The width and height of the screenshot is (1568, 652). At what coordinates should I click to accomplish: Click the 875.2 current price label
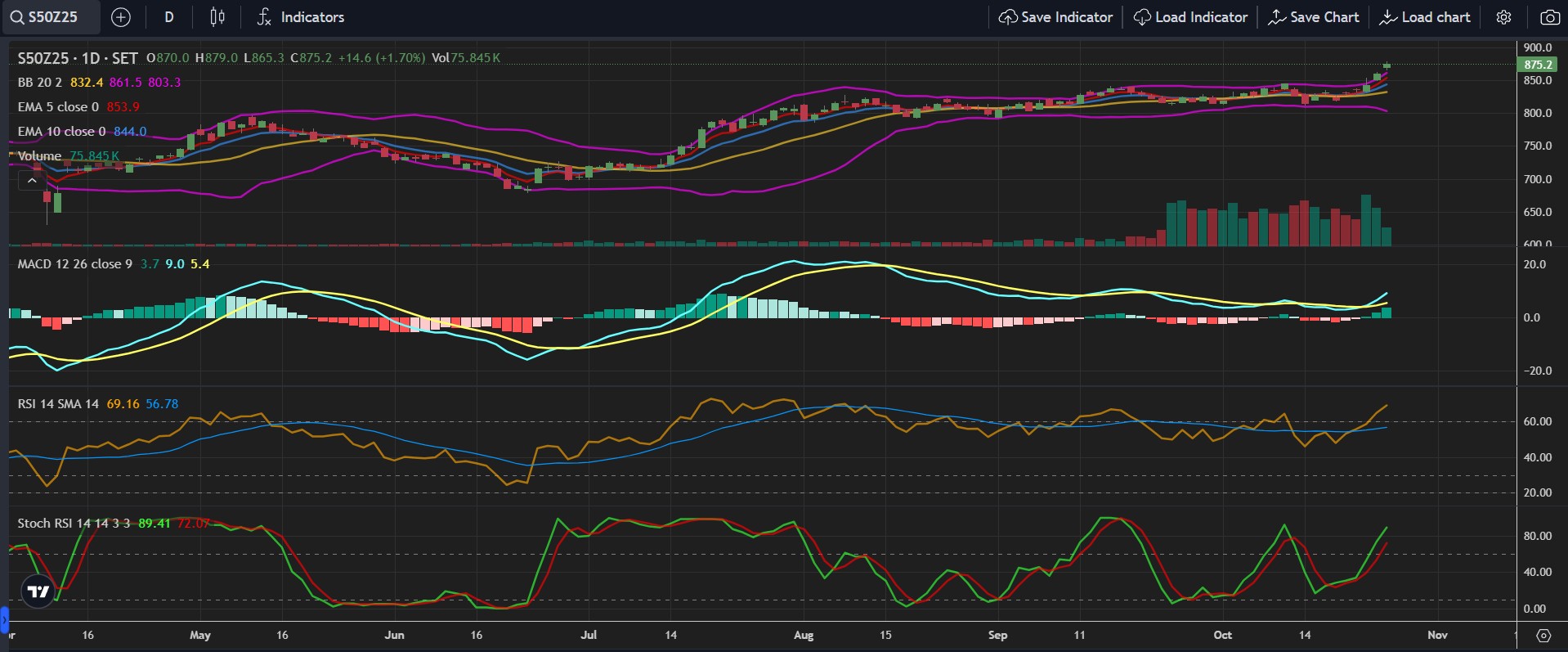pyautogui.click(x=1538, y=65)
